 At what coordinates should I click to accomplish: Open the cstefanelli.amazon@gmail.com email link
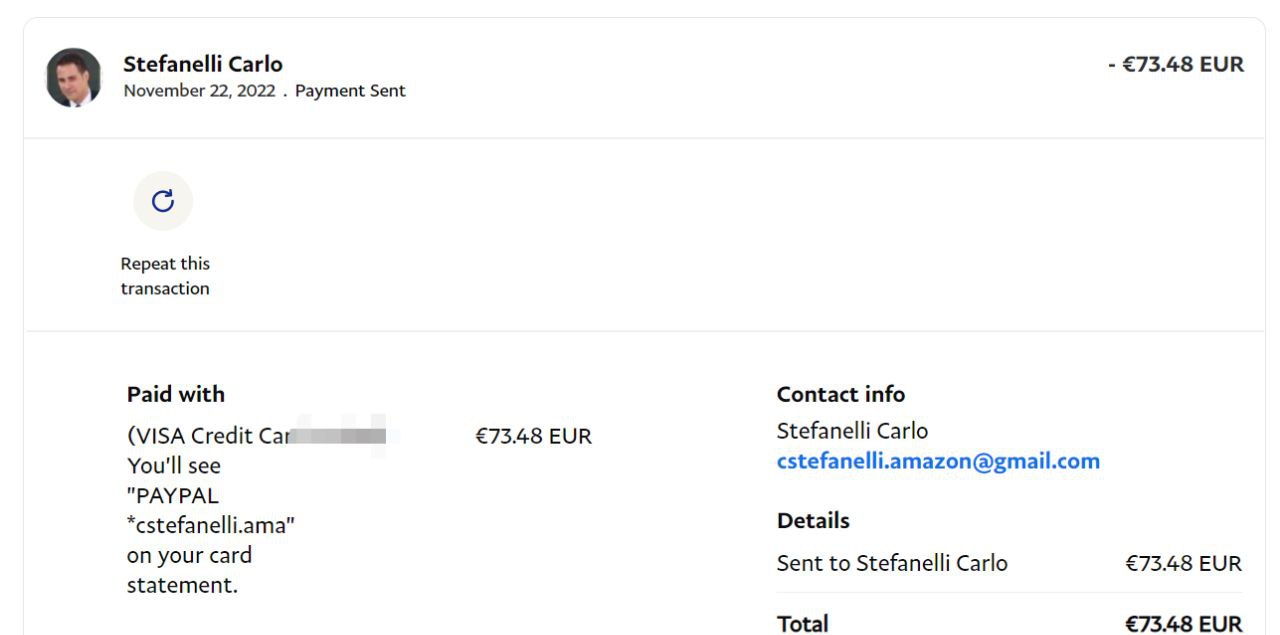(938, 461)
